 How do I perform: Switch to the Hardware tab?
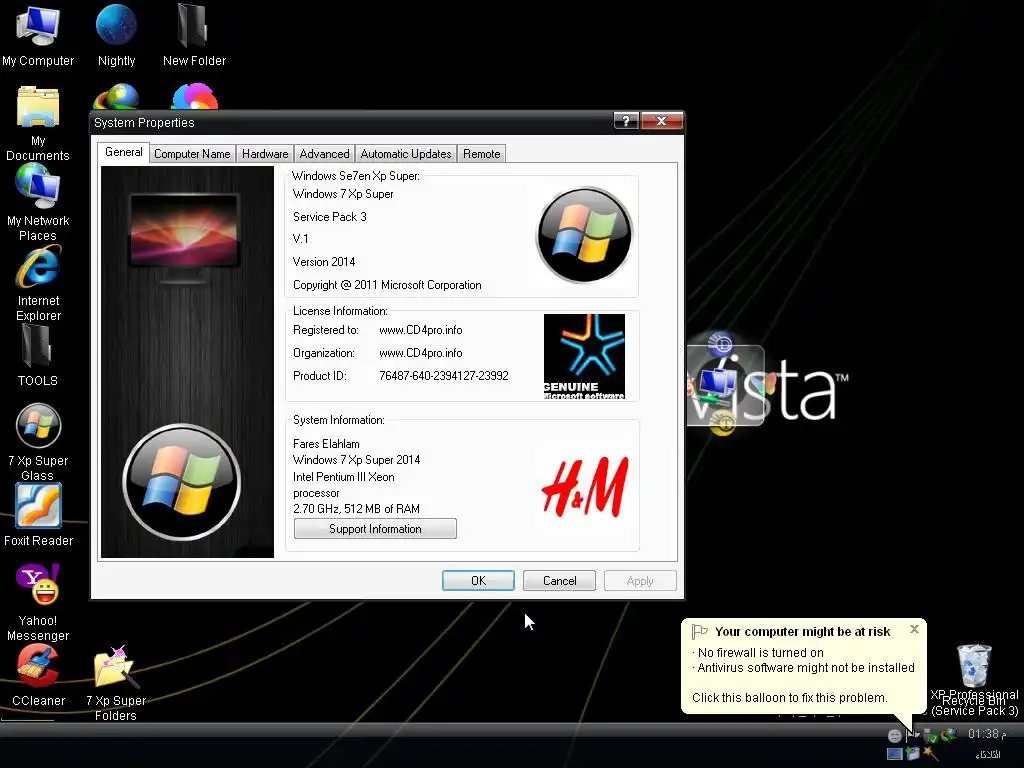pos(264,154)
